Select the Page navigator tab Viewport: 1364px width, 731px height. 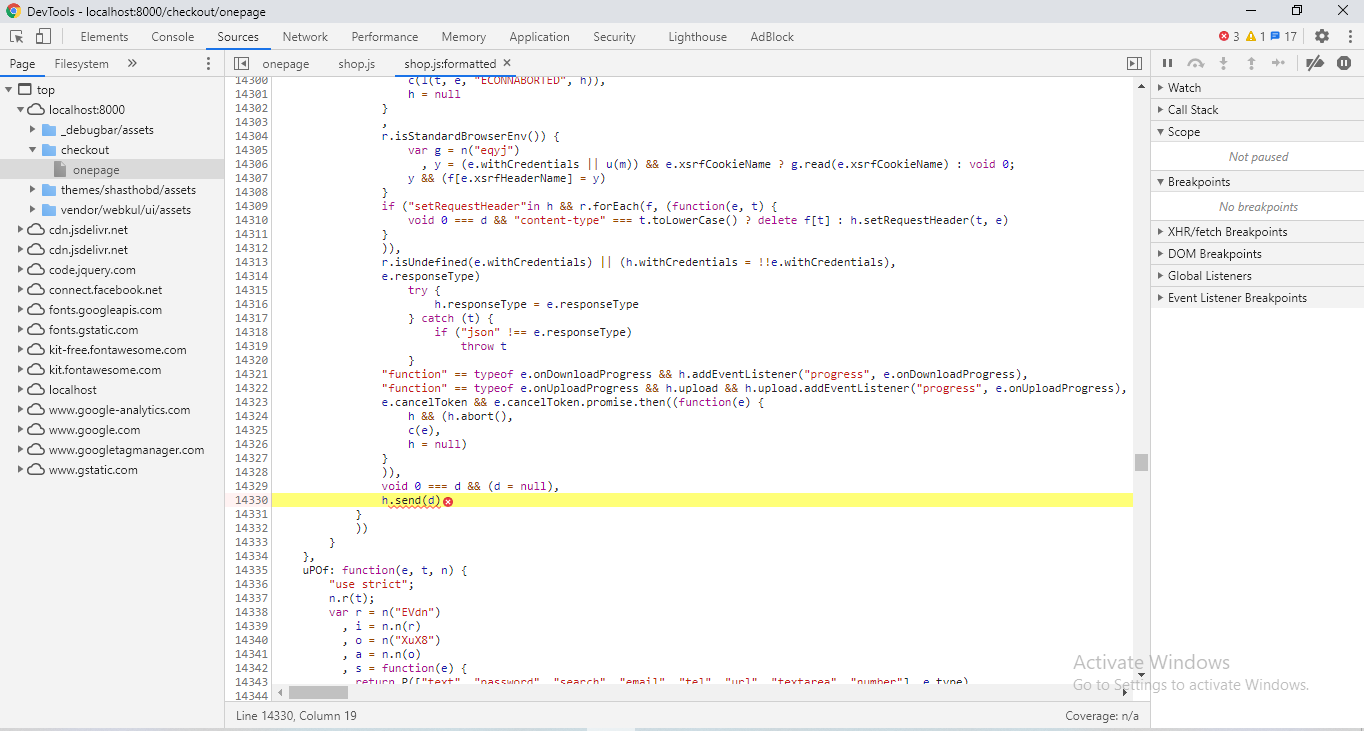tap(22, 63)
